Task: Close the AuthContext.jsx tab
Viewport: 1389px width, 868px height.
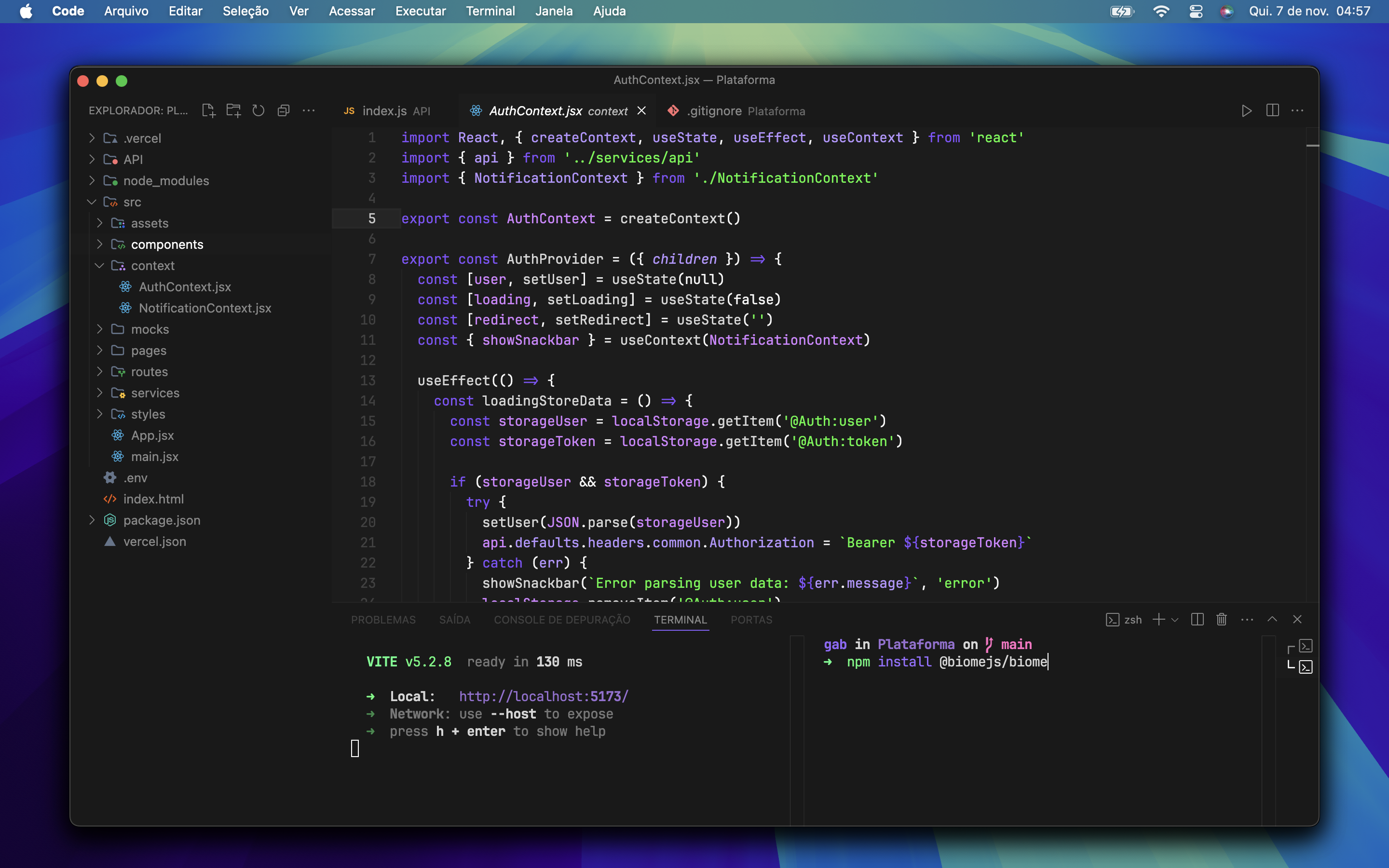Action: coord(642,111)
